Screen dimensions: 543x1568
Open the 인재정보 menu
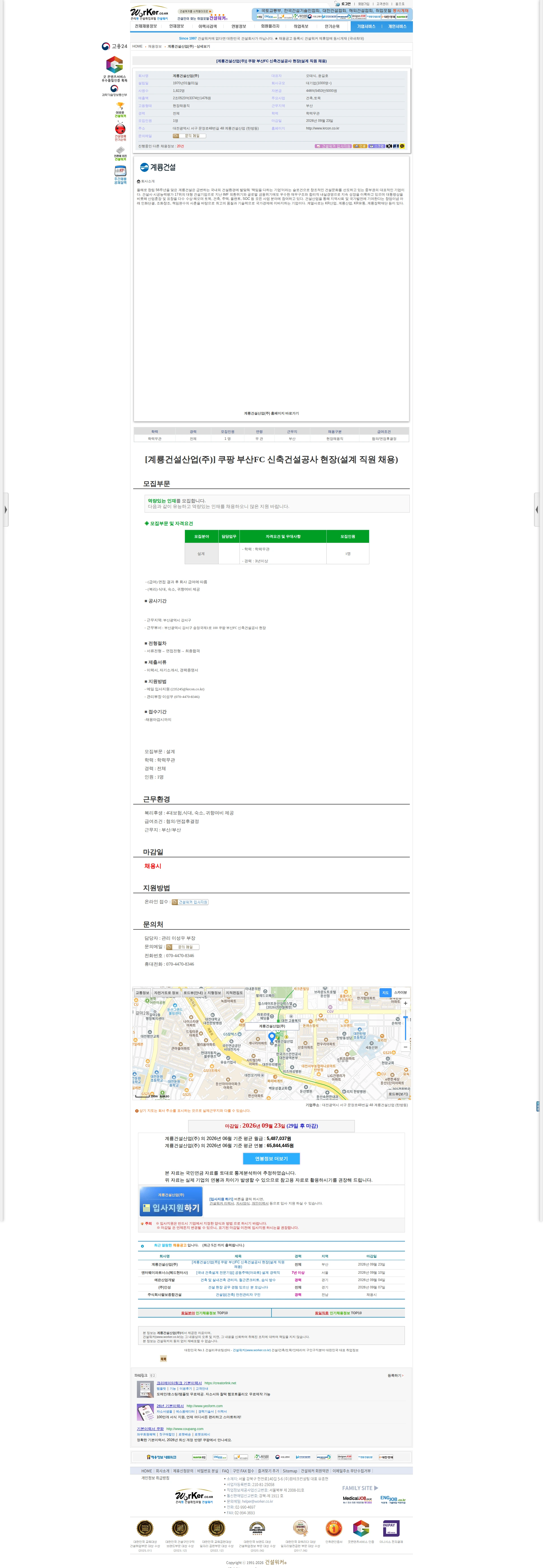(x=176, y=27)
